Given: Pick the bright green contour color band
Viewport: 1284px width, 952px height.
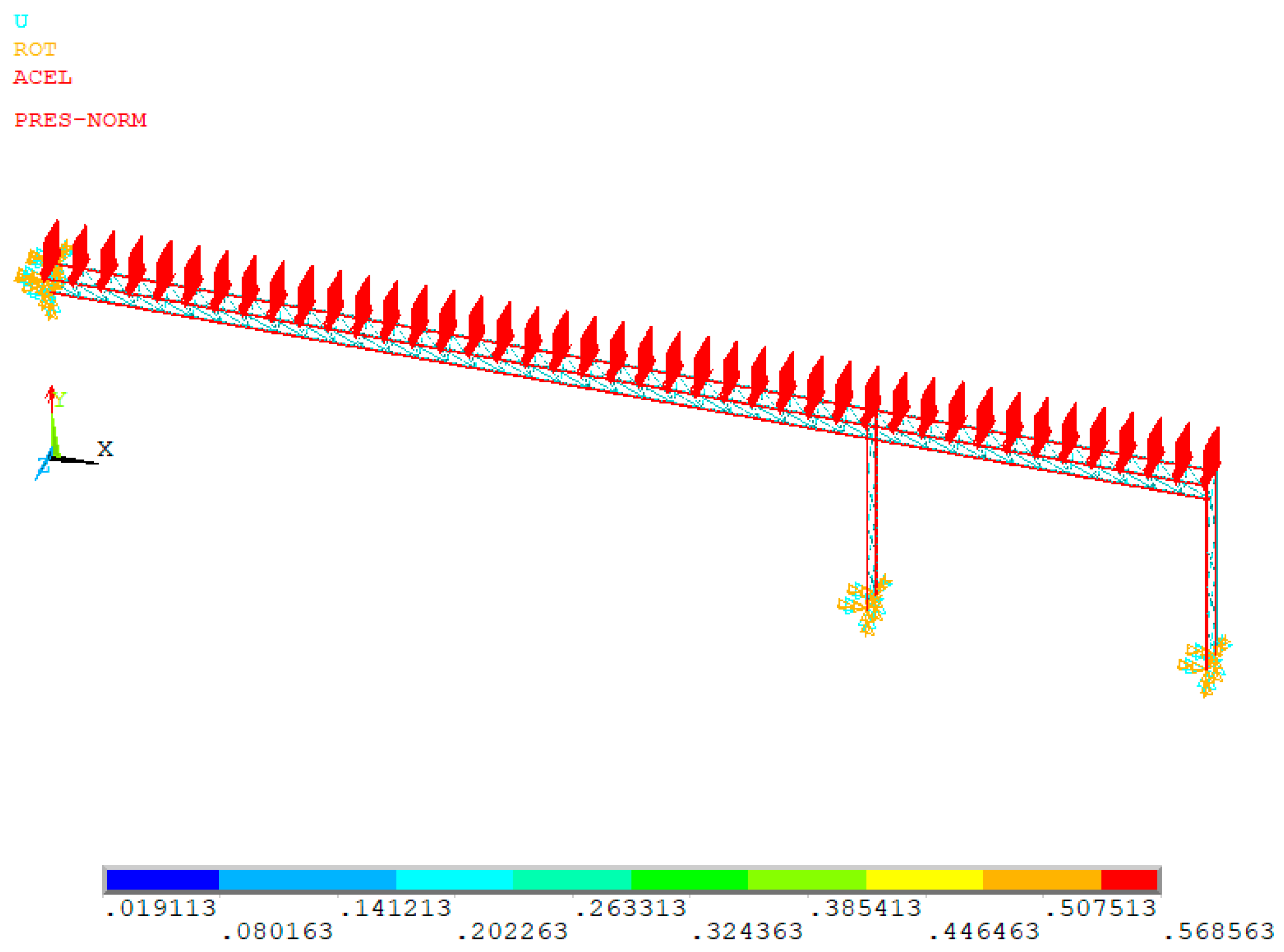Looking at the screenshot, I should [x=689, y=880].
